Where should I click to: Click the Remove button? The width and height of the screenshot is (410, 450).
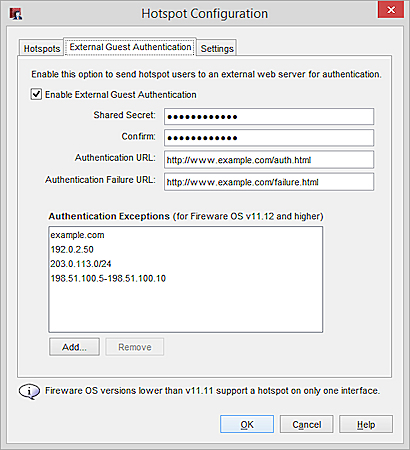click(x=135, y=347)
